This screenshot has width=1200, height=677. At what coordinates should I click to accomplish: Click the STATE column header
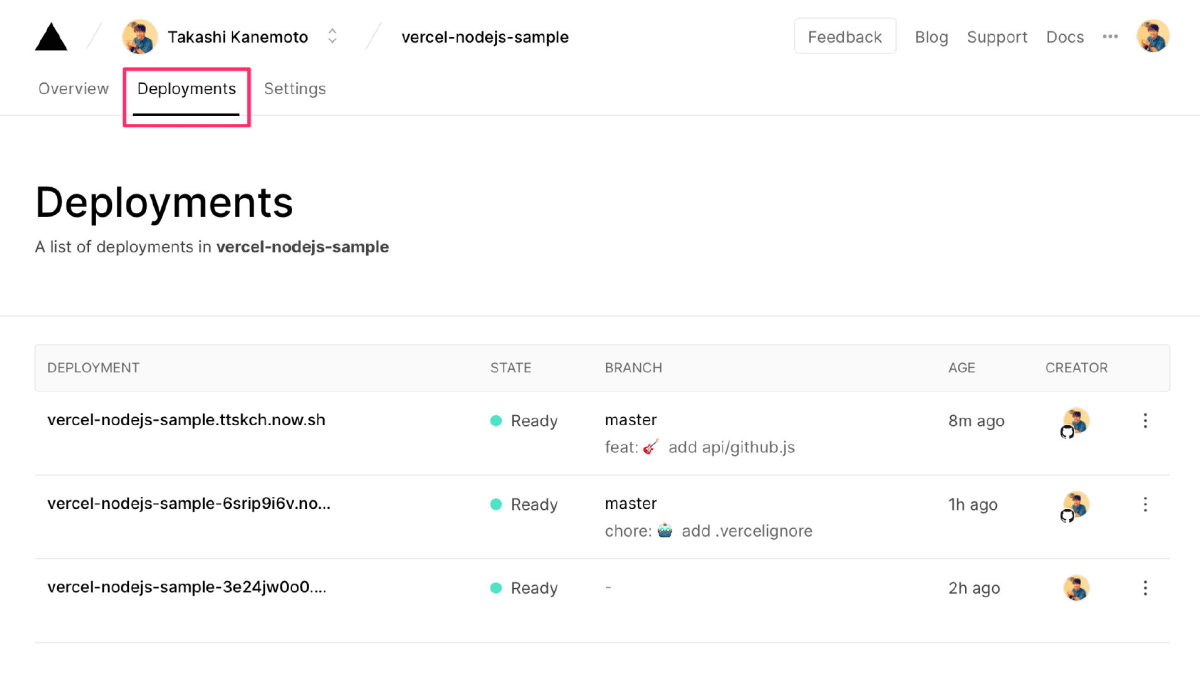(511, 368)
